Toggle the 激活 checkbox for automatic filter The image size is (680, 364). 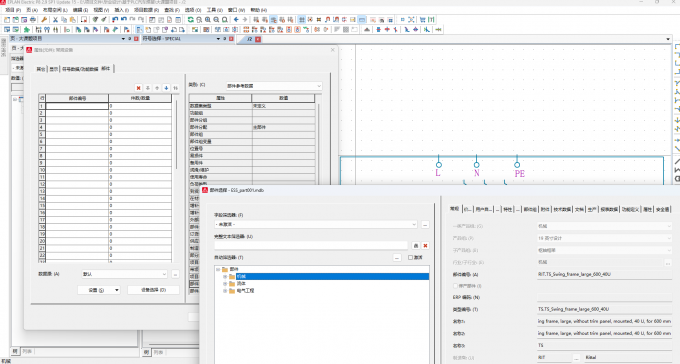[410, 258]
